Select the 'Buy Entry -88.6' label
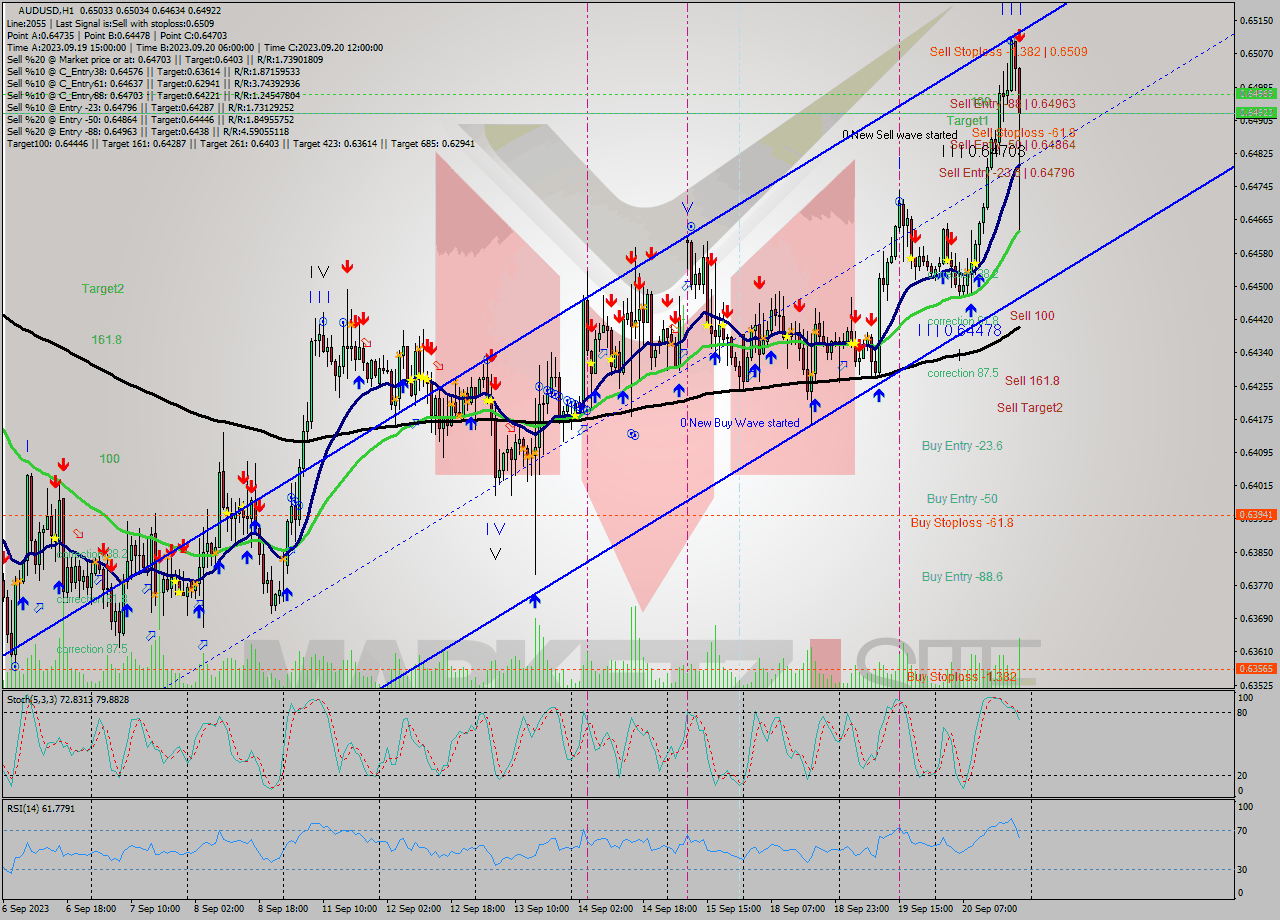 pos(962,577)
